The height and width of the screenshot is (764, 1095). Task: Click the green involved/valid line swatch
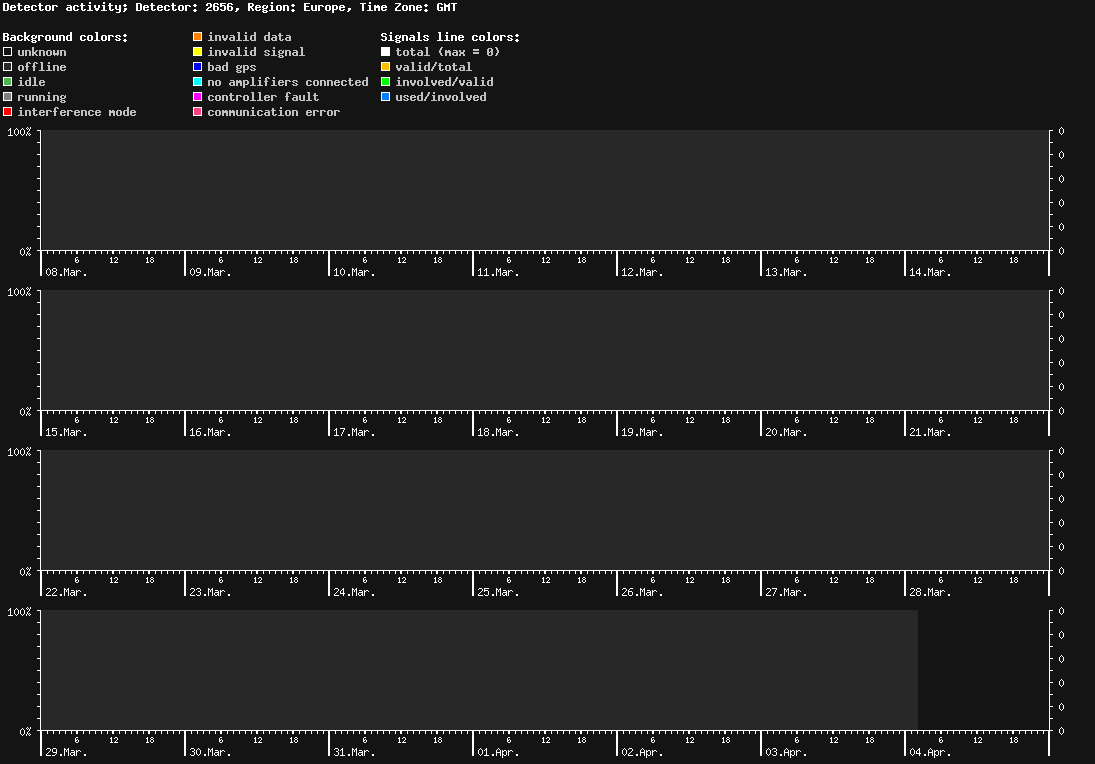click(386, 82)
